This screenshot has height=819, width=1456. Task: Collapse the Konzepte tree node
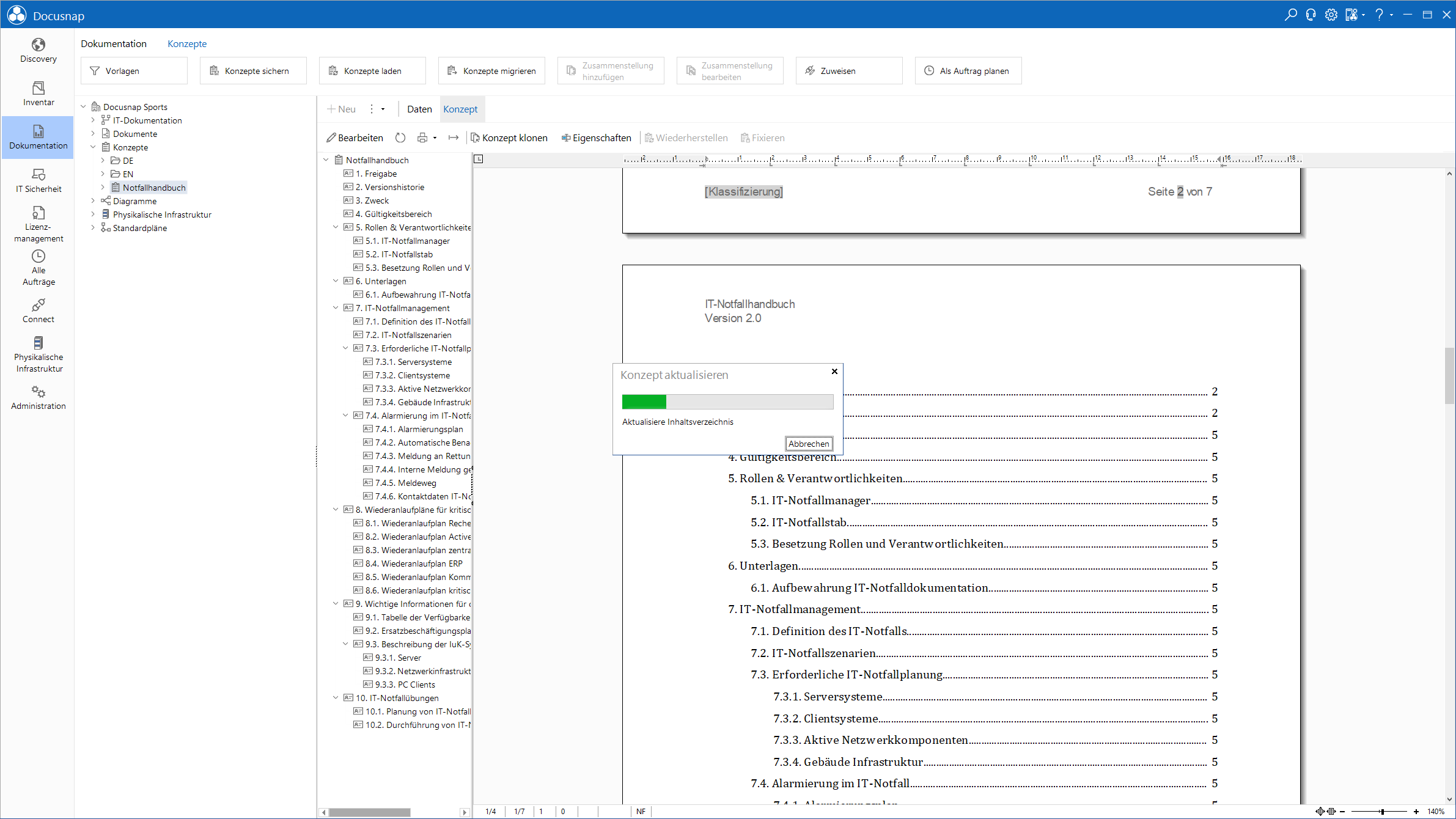93,147
